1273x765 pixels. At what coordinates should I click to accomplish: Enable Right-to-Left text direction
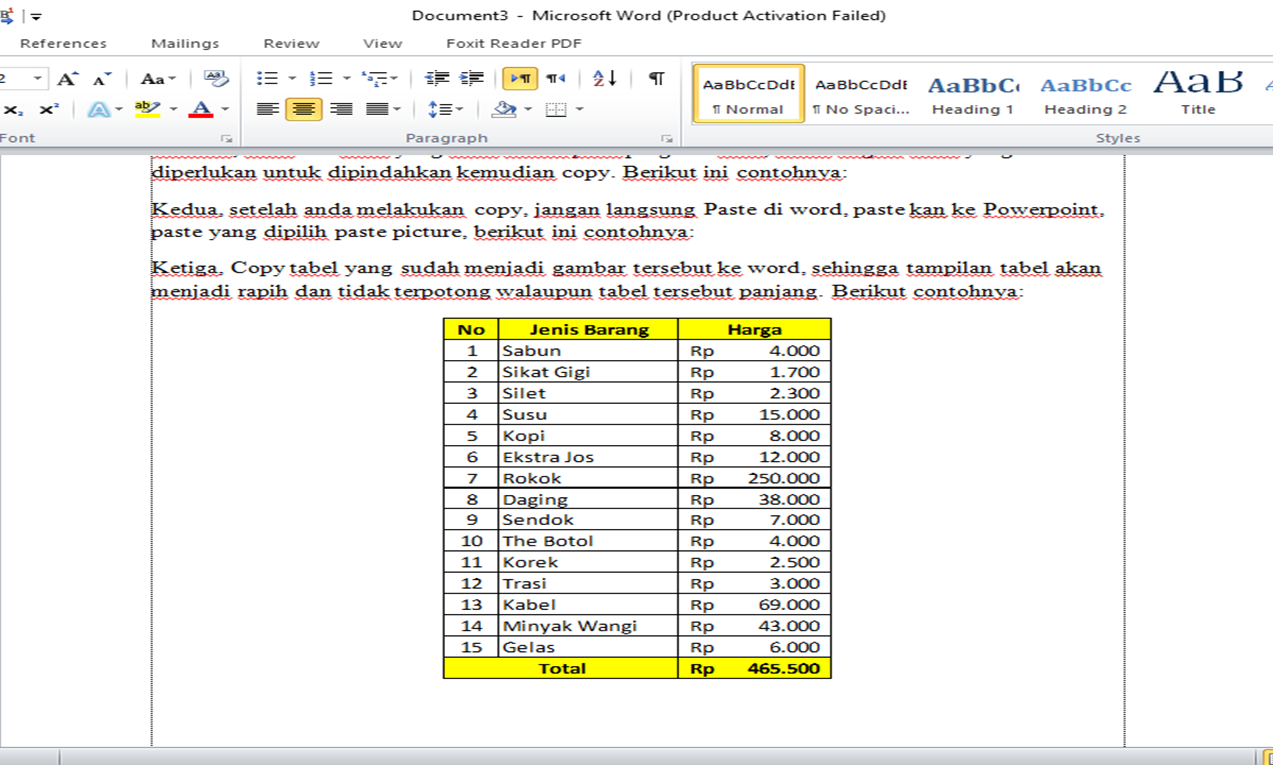pyautogui.click(x=556, y=78)
